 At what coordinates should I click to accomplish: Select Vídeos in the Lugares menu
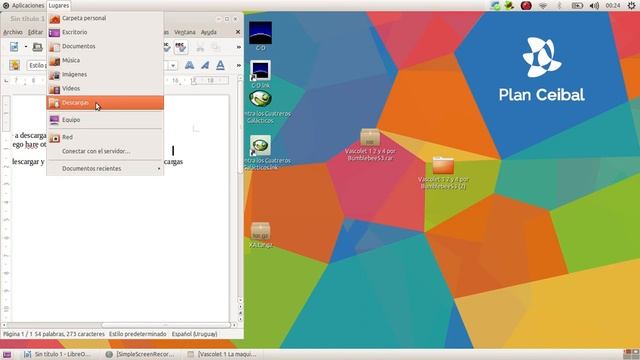click(105, 89)
